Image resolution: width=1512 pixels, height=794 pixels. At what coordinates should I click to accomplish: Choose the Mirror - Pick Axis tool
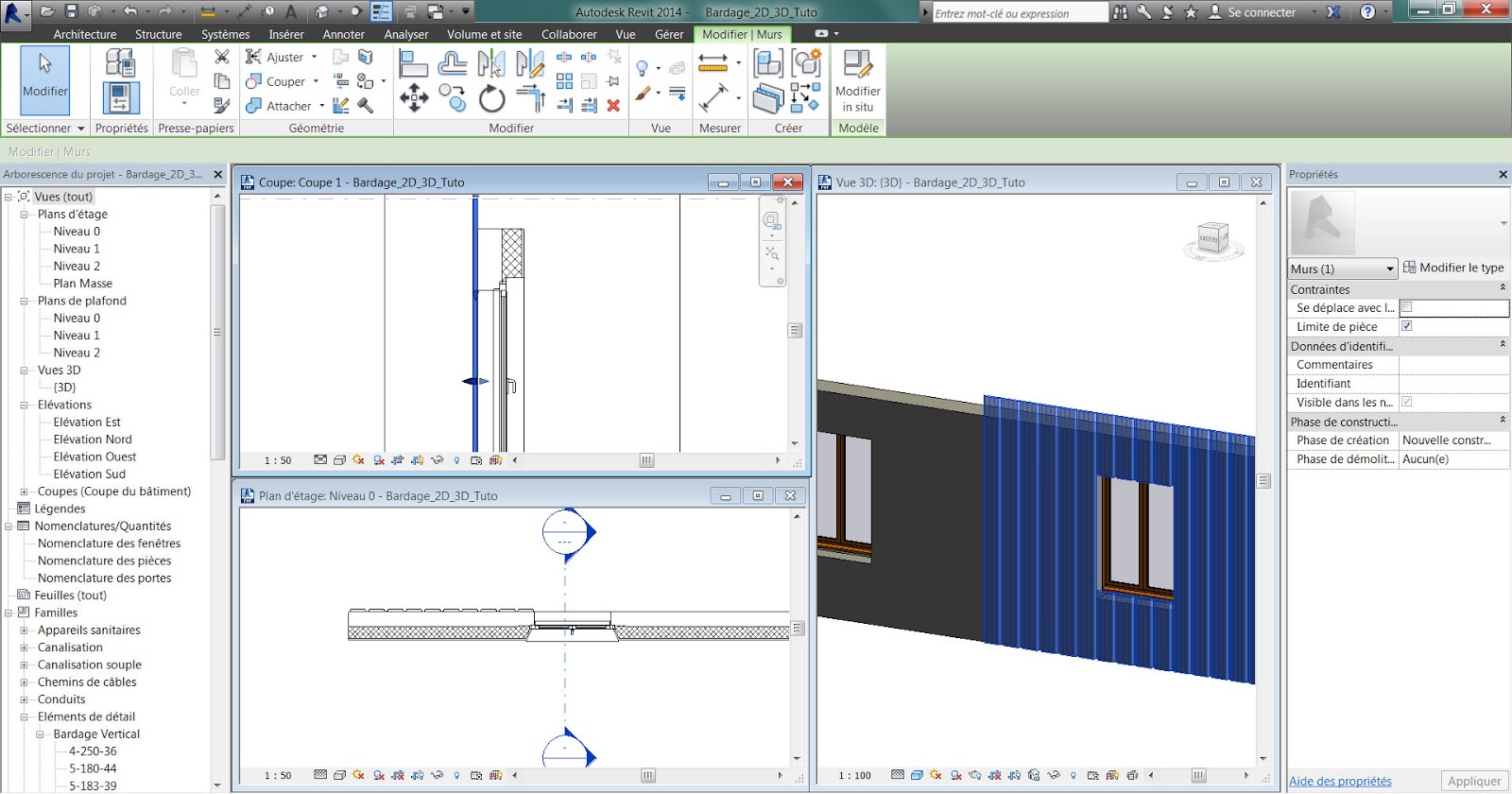click(x=490, y=65)
